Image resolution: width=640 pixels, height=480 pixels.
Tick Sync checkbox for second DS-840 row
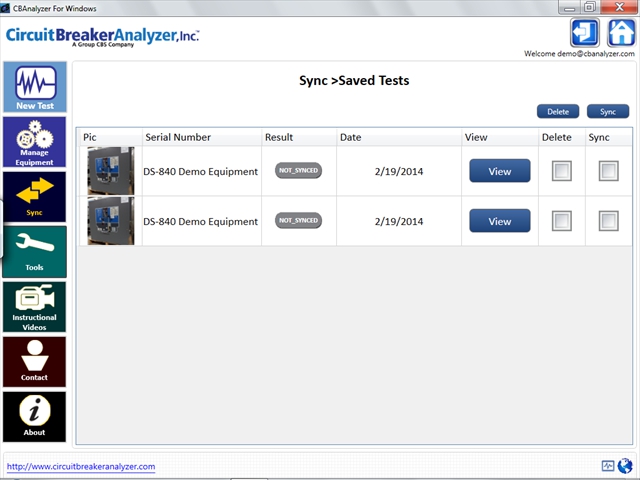pos(609,221)
